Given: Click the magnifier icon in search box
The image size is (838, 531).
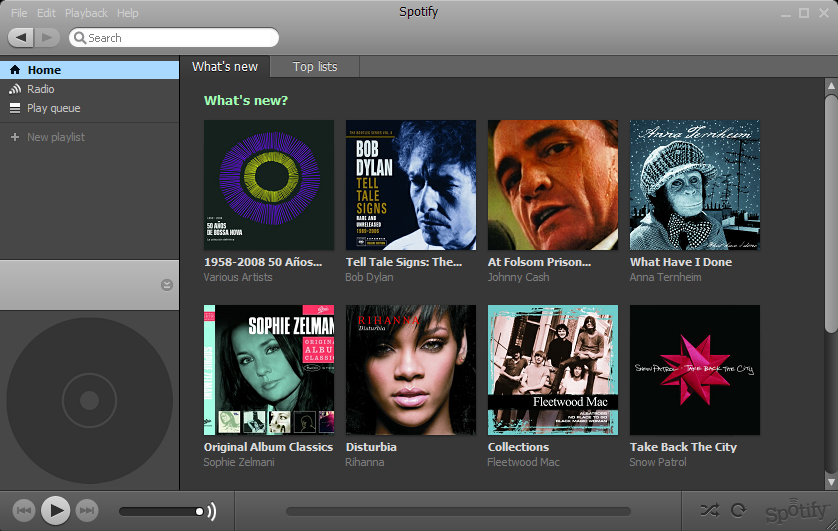Looking at the screenshot, I should coord(80,38).
